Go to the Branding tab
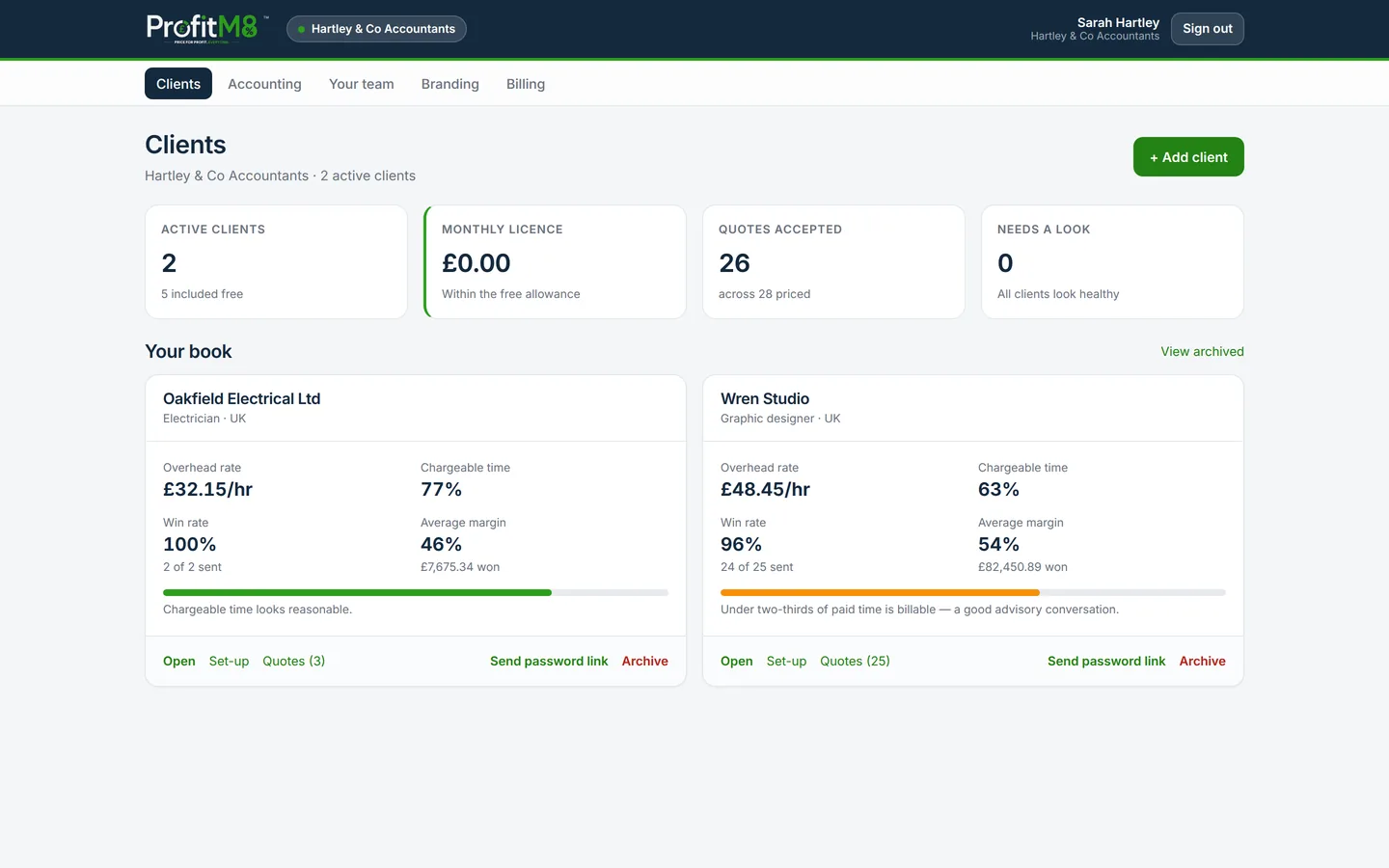Screen dimensions: 1389x868 [450, 84]
